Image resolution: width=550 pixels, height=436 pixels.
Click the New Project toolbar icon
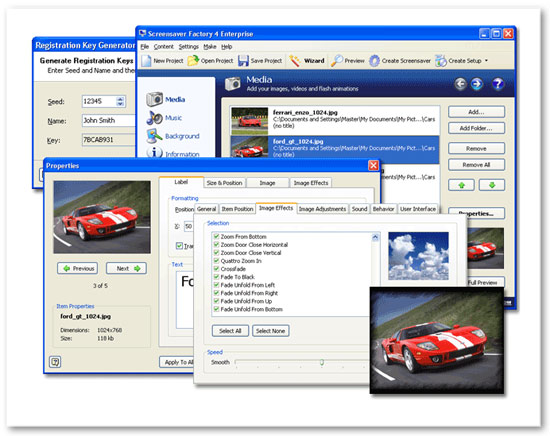[146, 61]
